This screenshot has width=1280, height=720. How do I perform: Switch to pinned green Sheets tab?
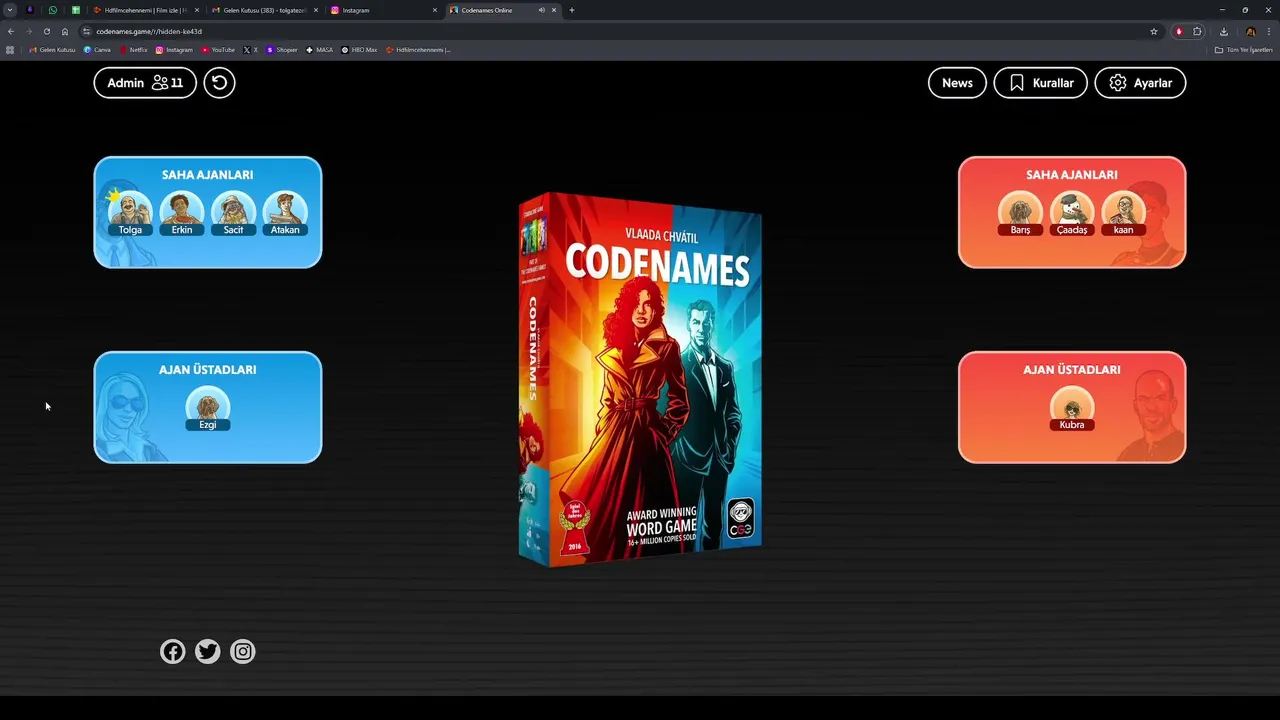(x=76, y=10)
